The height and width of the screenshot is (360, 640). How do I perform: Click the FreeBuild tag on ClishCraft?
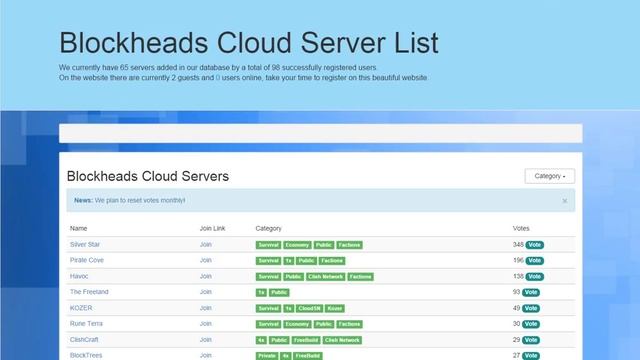(x=306, y=340)
